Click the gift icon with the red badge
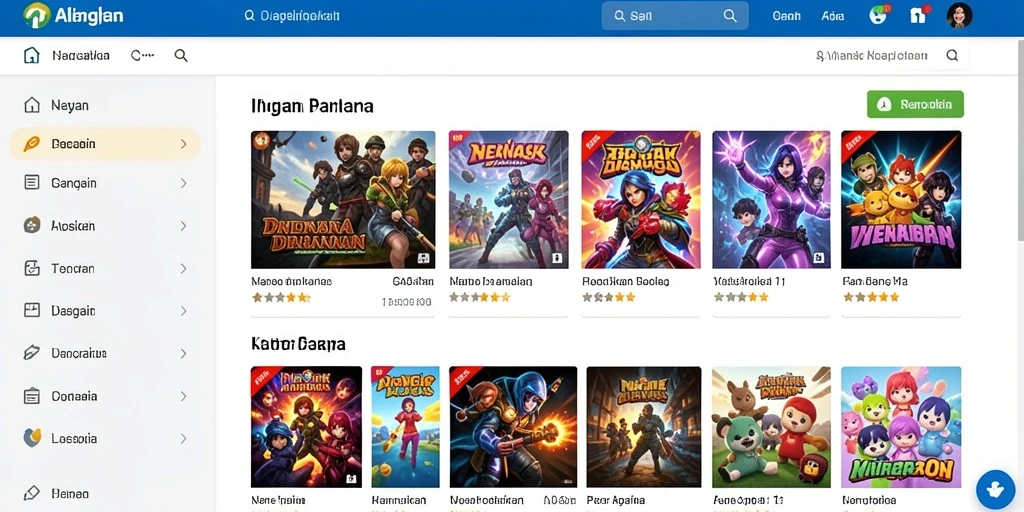The image size is (1024, 512). click(919, 15)
